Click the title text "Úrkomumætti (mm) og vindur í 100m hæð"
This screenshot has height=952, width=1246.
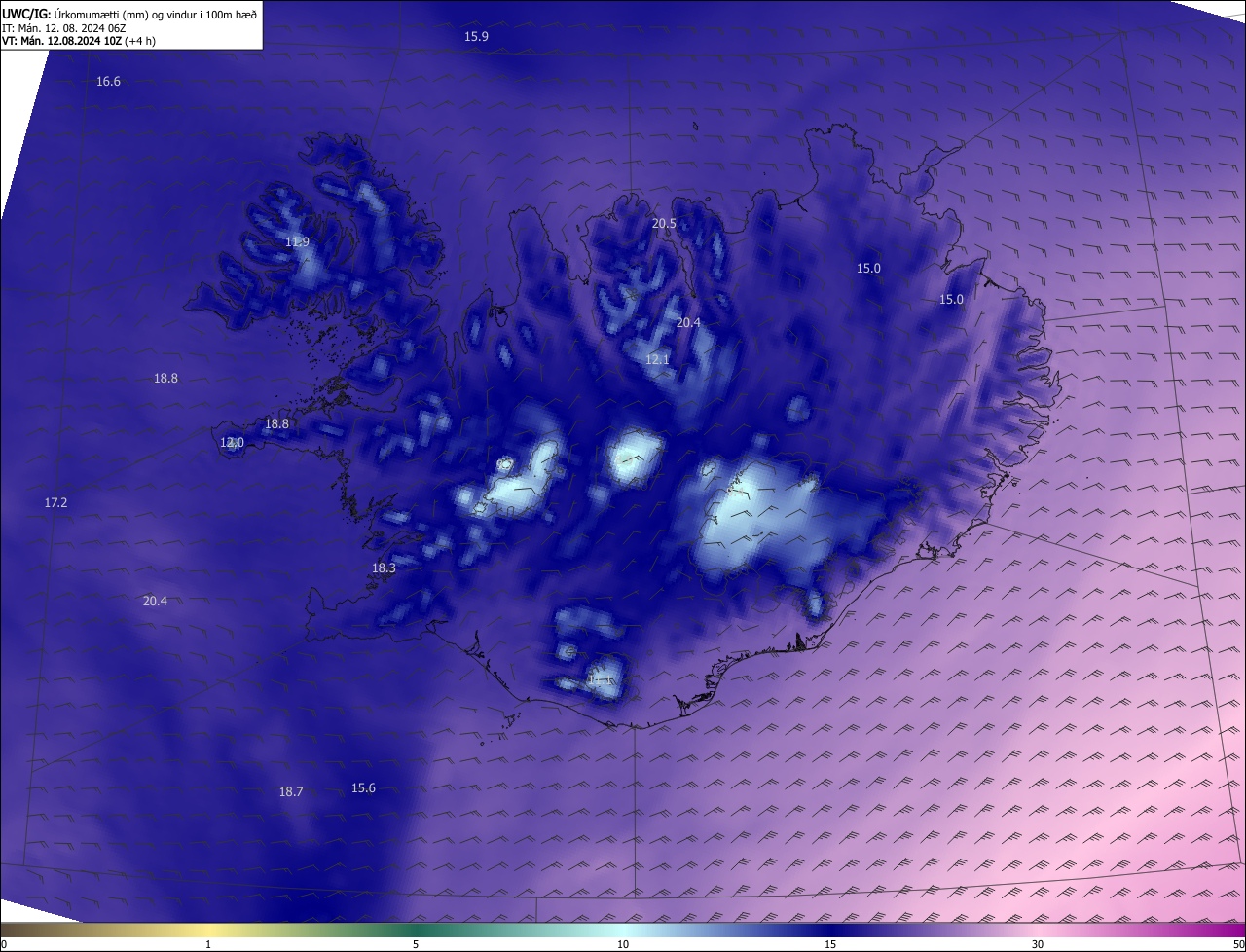tap(155, 14)
